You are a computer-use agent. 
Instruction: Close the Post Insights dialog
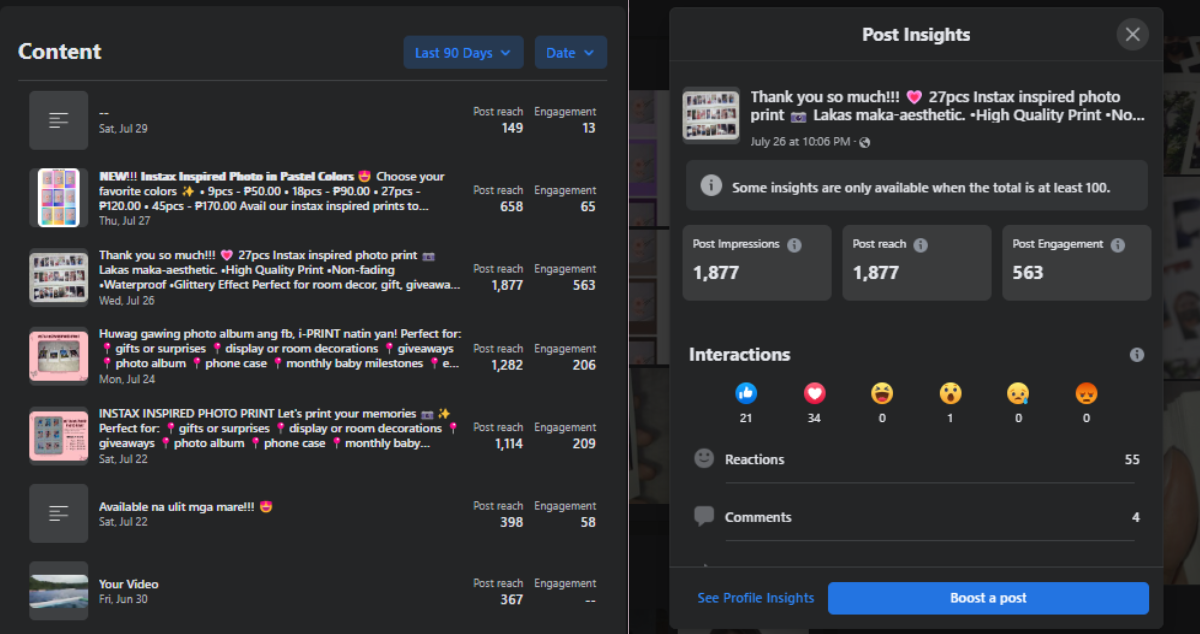(x=1132, y=35)
